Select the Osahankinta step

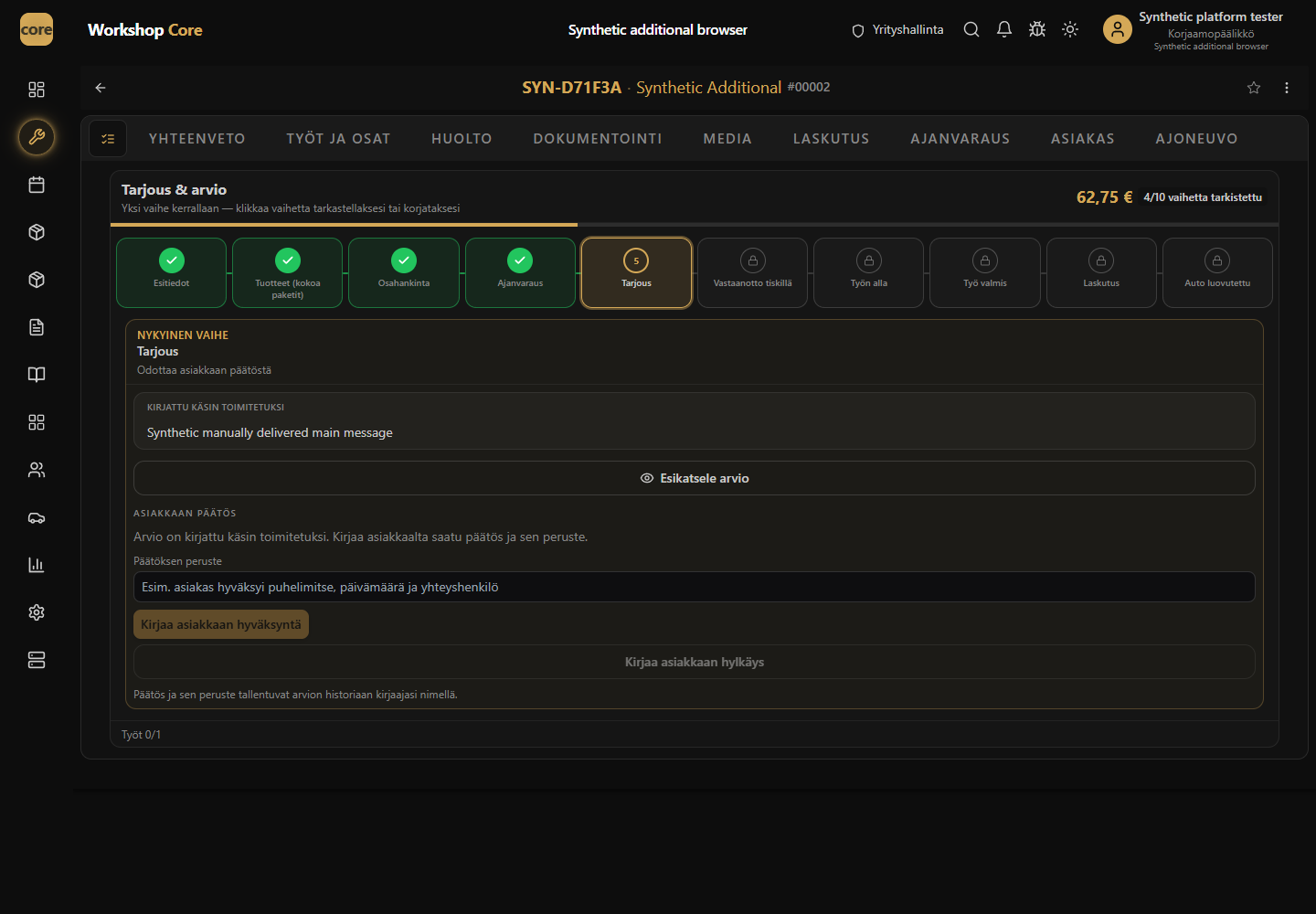tap(403, 272)
